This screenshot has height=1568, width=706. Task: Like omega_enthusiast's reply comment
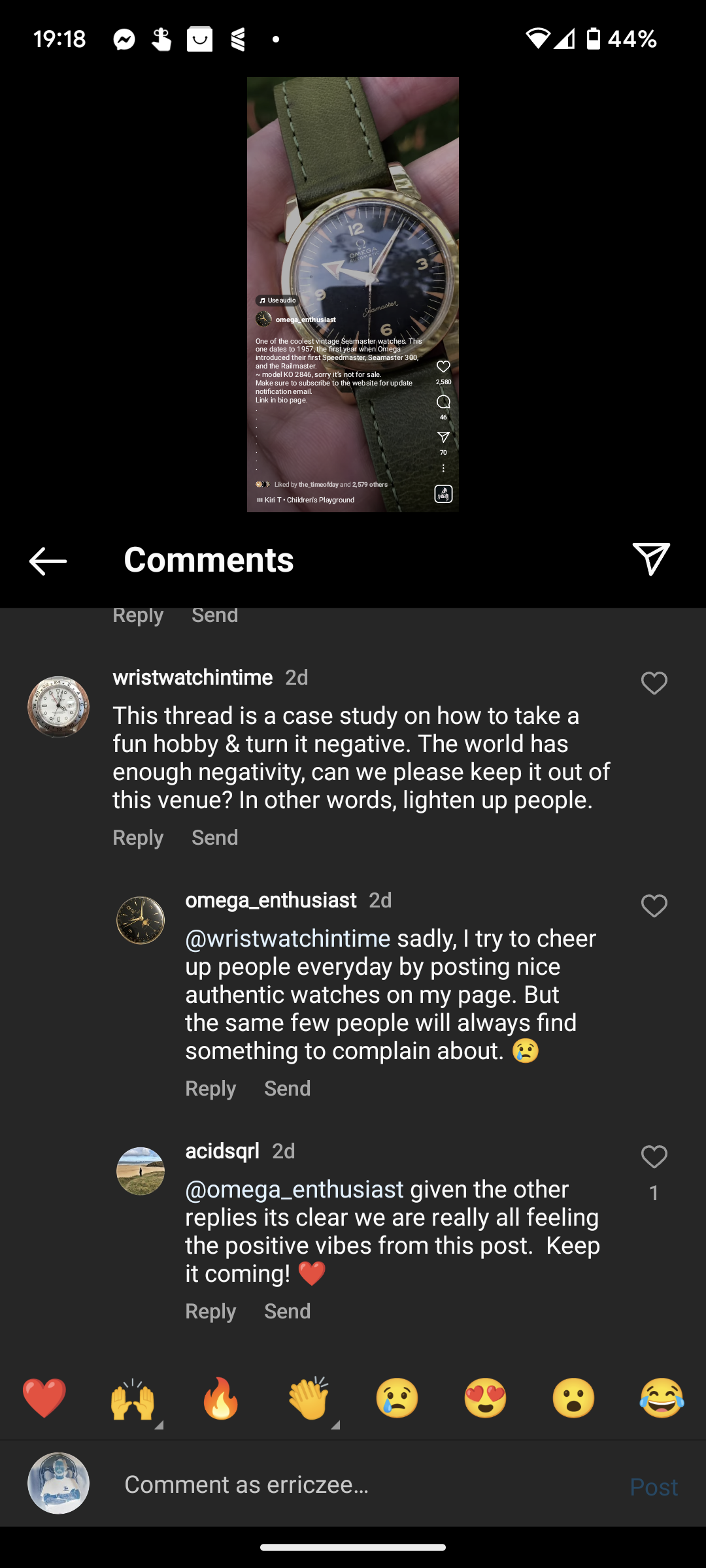click(x=654, y=906)
